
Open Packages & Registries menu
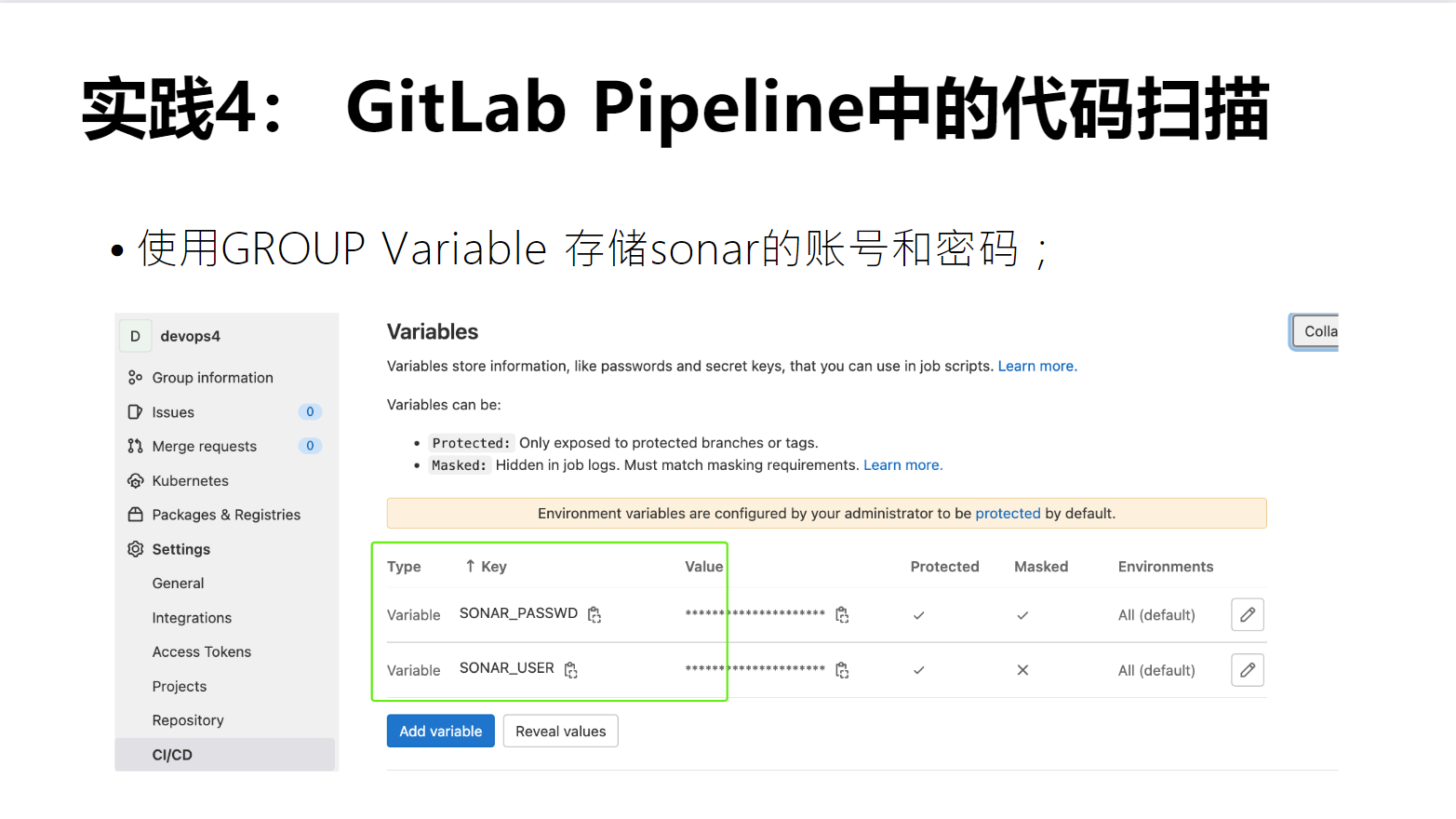click(225, 515)
